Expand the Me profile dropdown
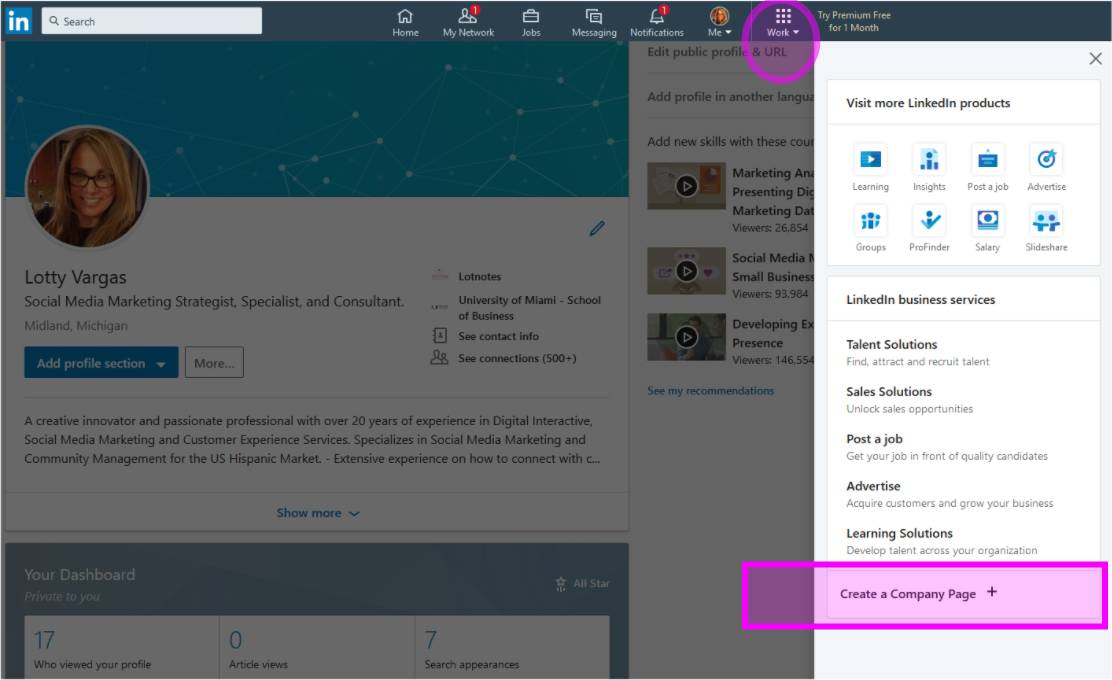 (719, 23)
